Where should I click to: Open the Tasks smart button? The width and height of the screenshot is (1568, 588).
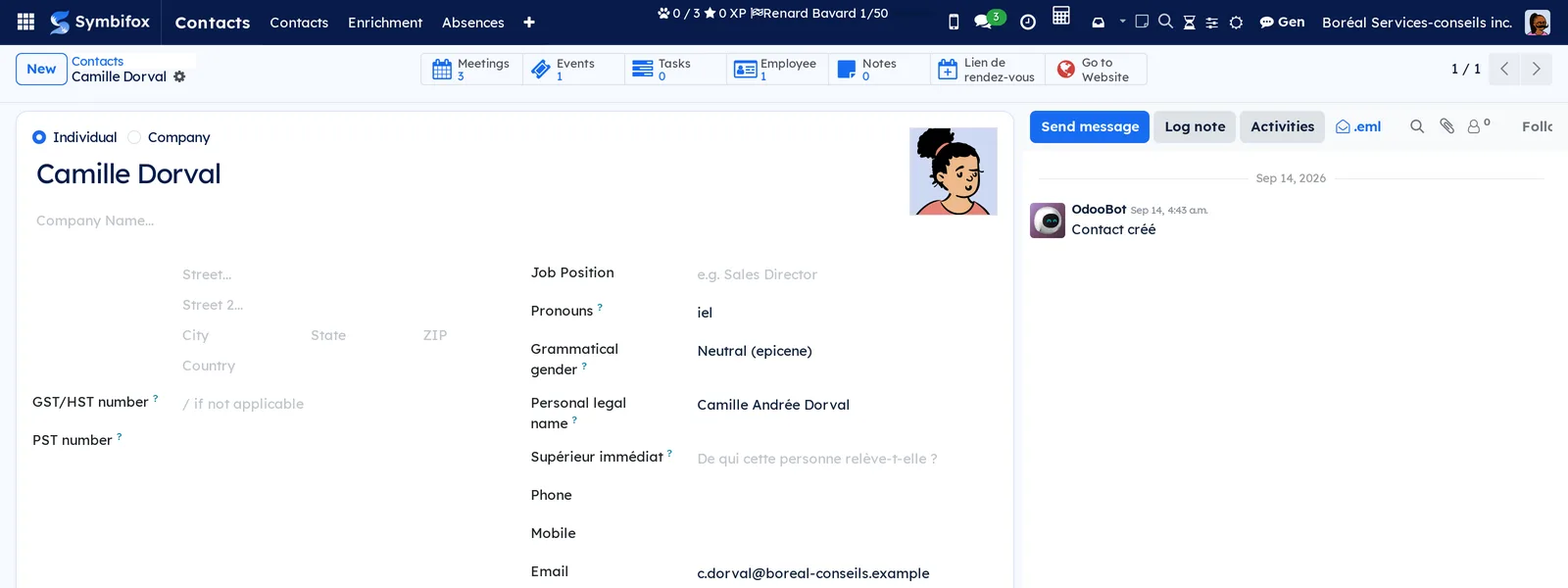click(675, 69)
